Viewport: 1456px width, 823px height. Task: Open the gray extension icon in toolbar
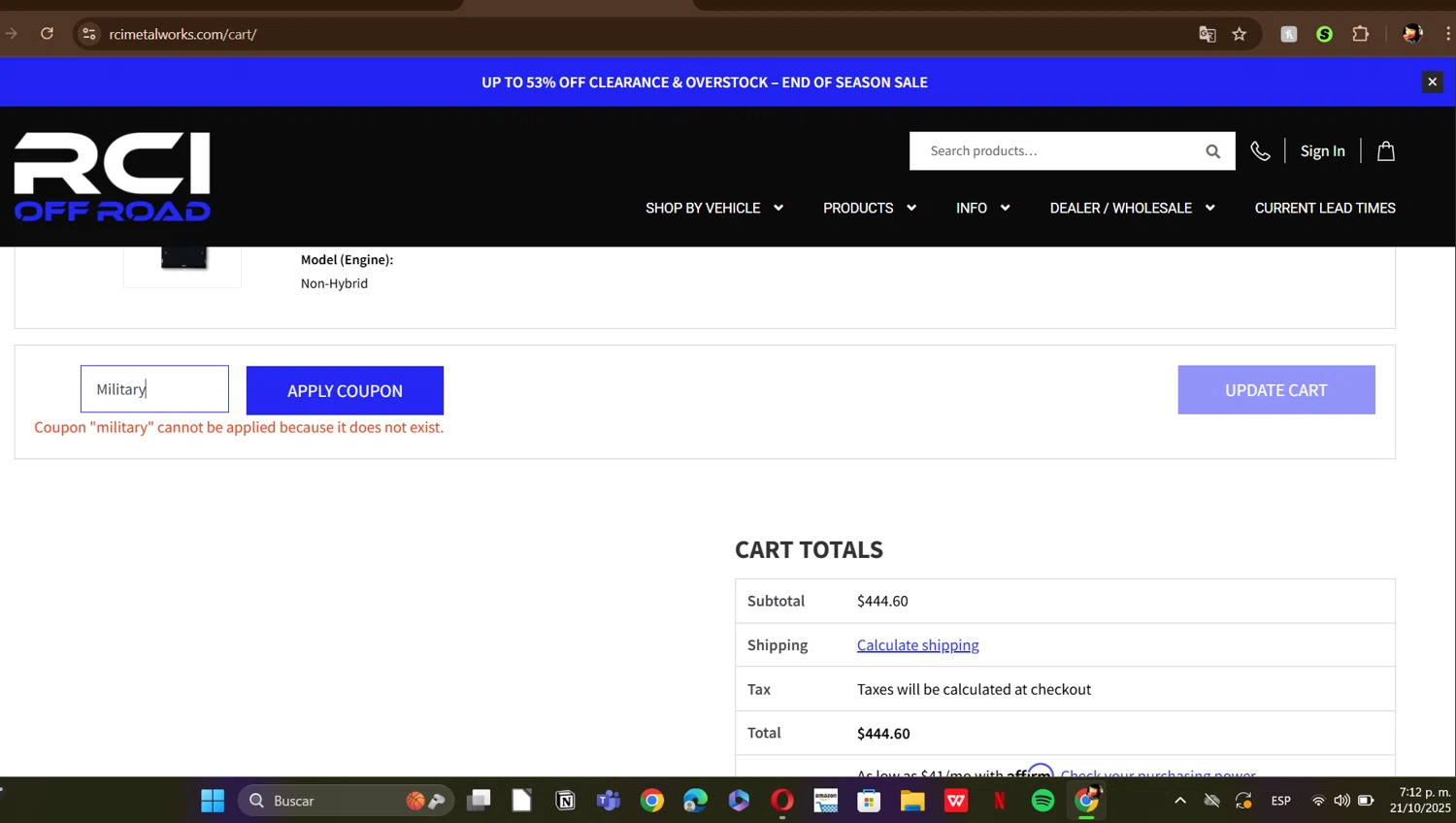(x=1289, y=34)
